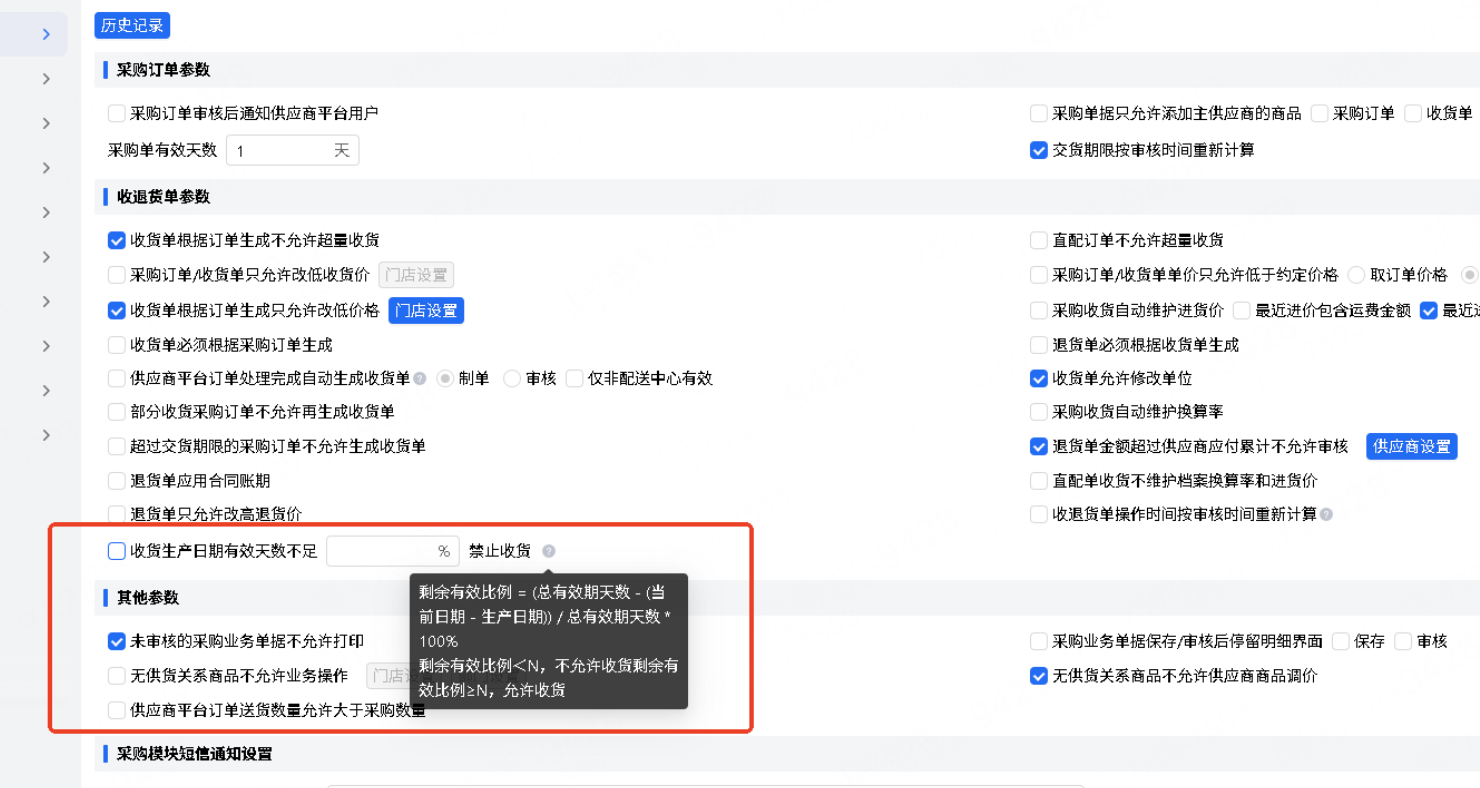Click help icon next to 供应商平台订单处理完成自动生成收货单
Viewport: 1480px width, 788px height.
(x=420, y=379)
